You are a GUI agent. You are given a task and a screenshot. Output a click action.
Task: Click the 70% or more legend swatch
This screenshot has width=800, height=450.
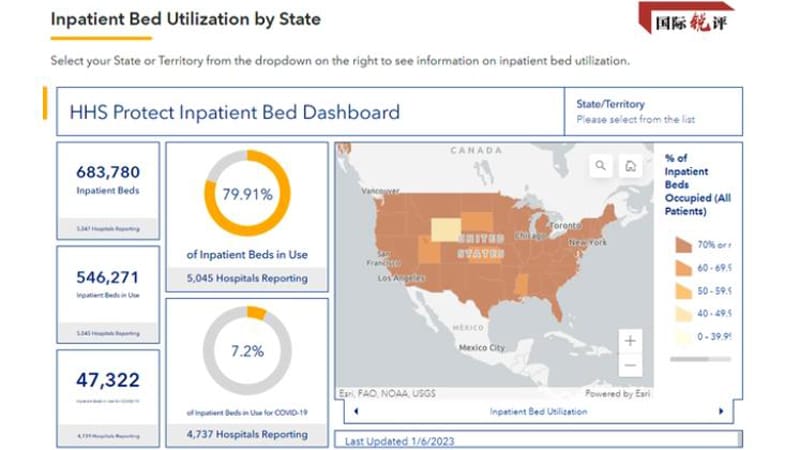click(x=683, y=245)
